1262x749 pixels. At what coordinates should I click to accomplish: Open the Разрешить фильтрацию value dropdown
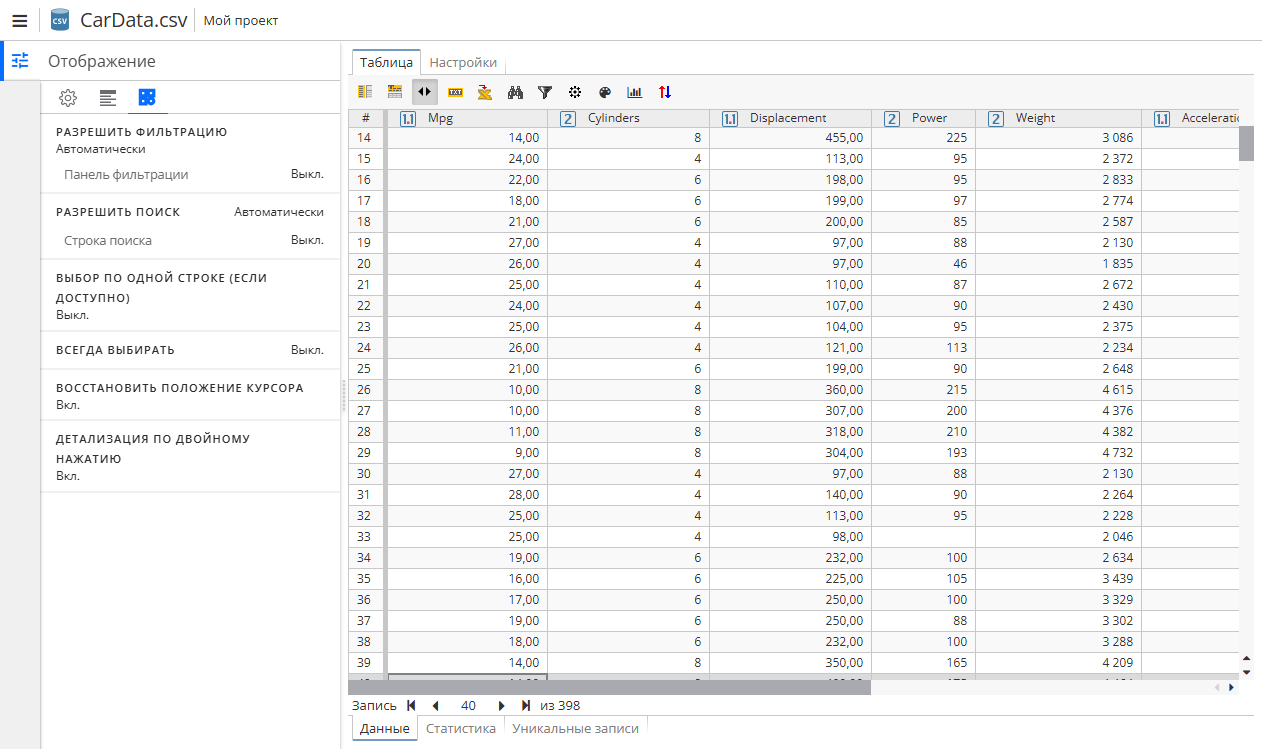101,149
